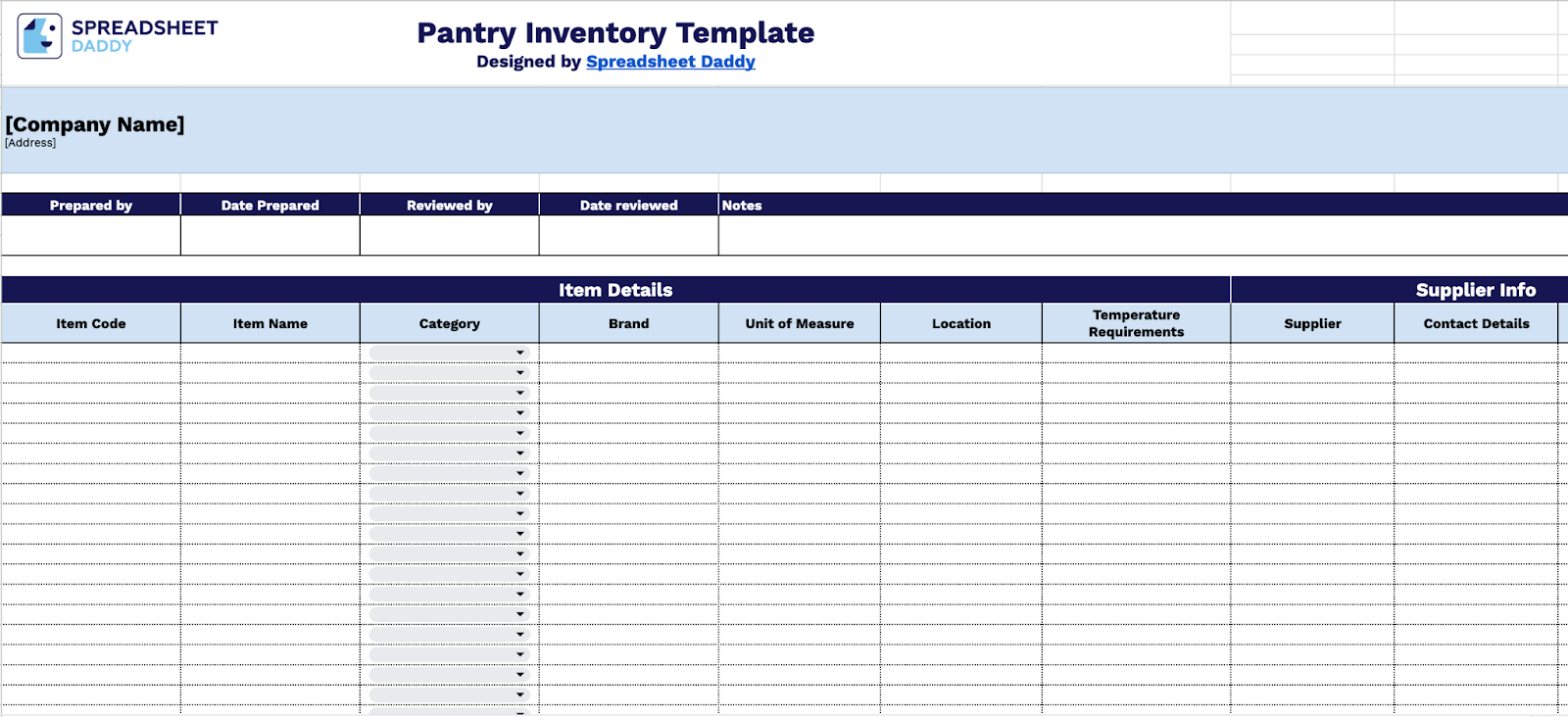Viewport: 1568px width, 717px height.
Task: Expand the fifth row's Category dropdown
Action: [519, 433]
